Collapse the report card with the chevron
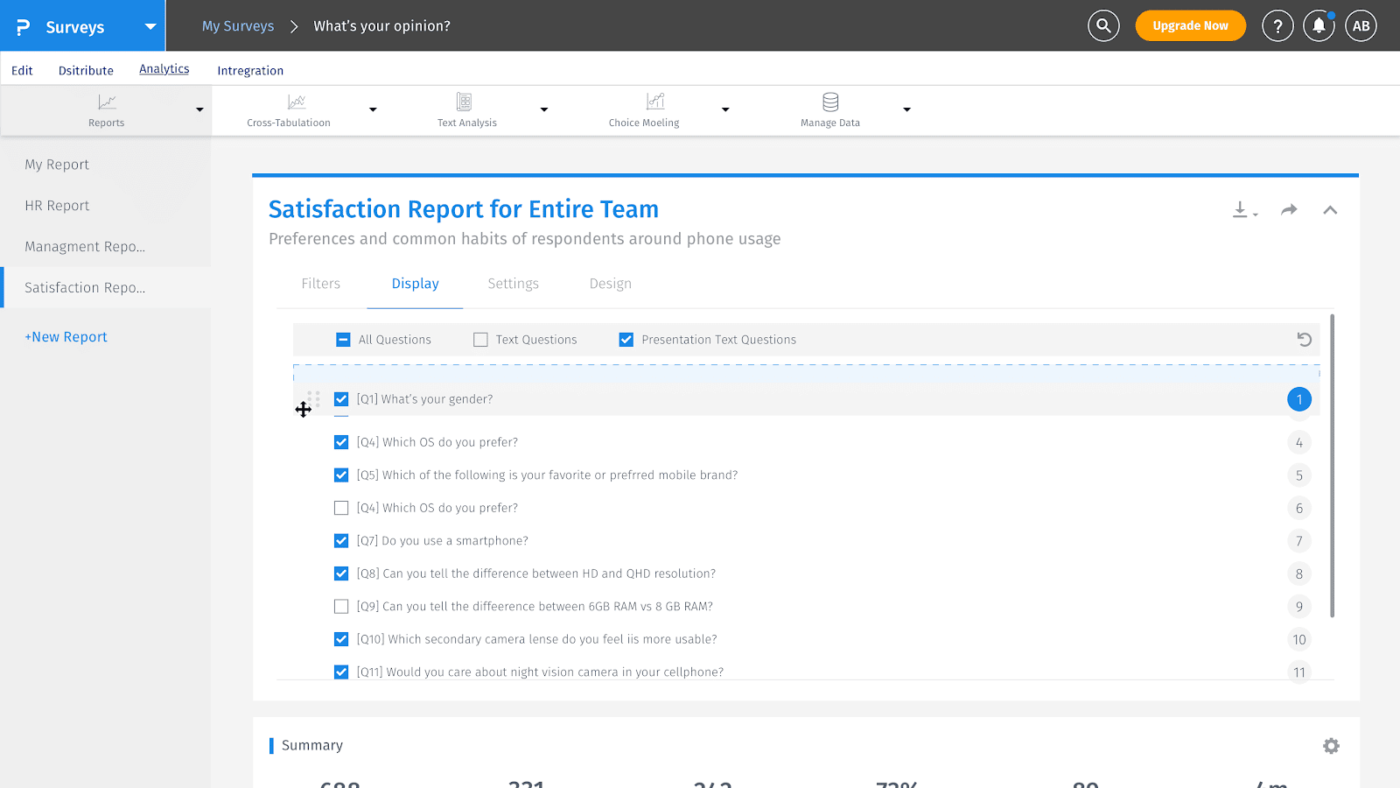The width and height of the screenshot is (1400, 788). pos(1330,211)
